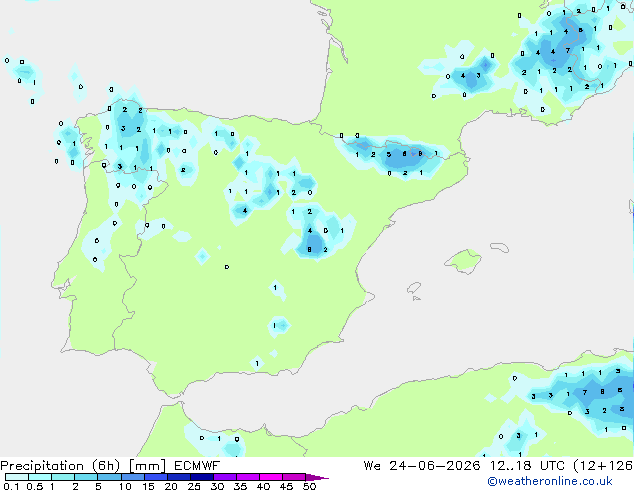Click the 30–35 mm purple legend box

click(x=225, y=477)
